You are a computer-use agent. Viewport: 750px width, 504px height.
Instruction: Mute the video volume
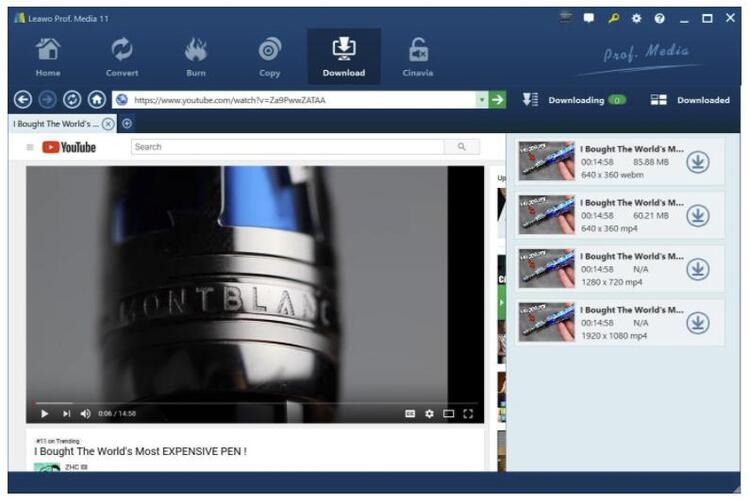[86, 414]
